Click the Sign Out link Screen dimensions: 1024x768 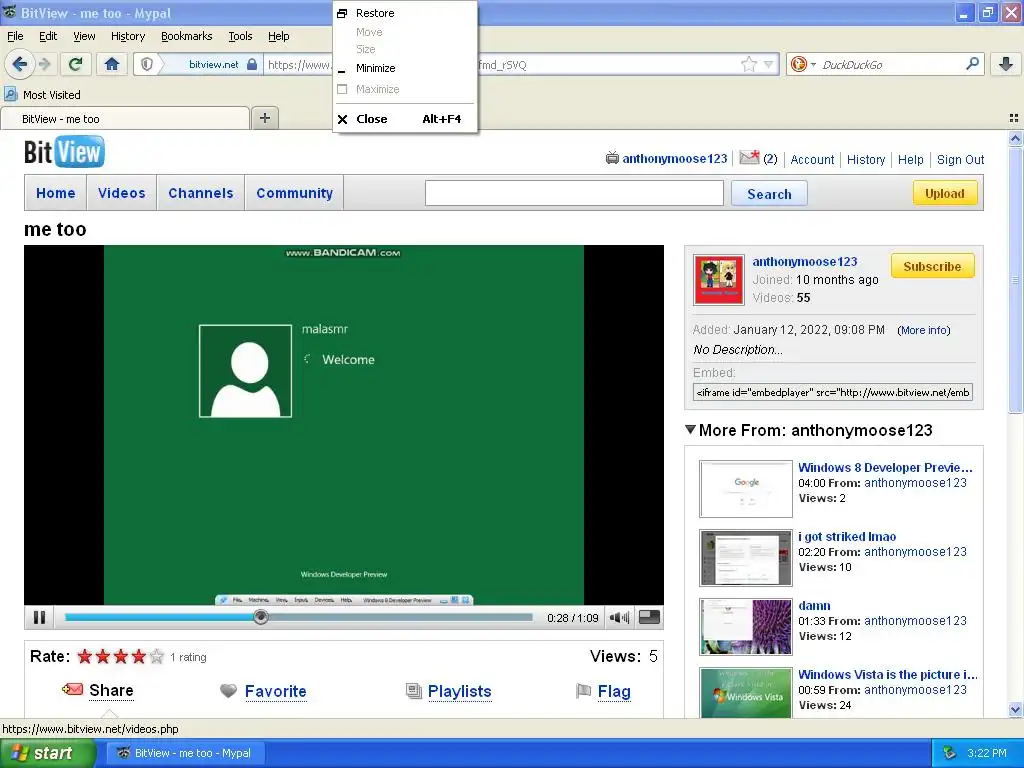pos(960,159)
